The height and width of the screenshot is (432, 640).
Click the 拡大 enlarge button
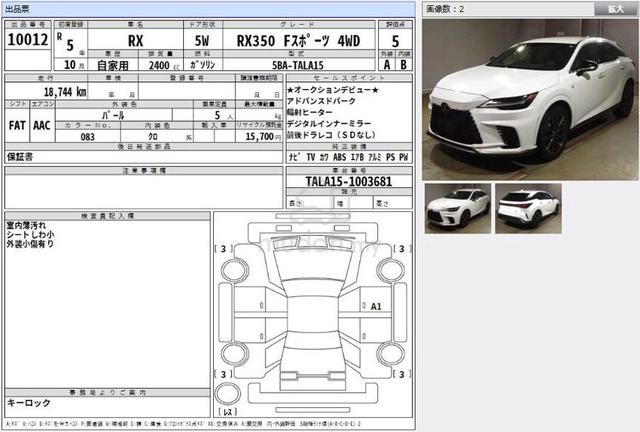[616, 9]
